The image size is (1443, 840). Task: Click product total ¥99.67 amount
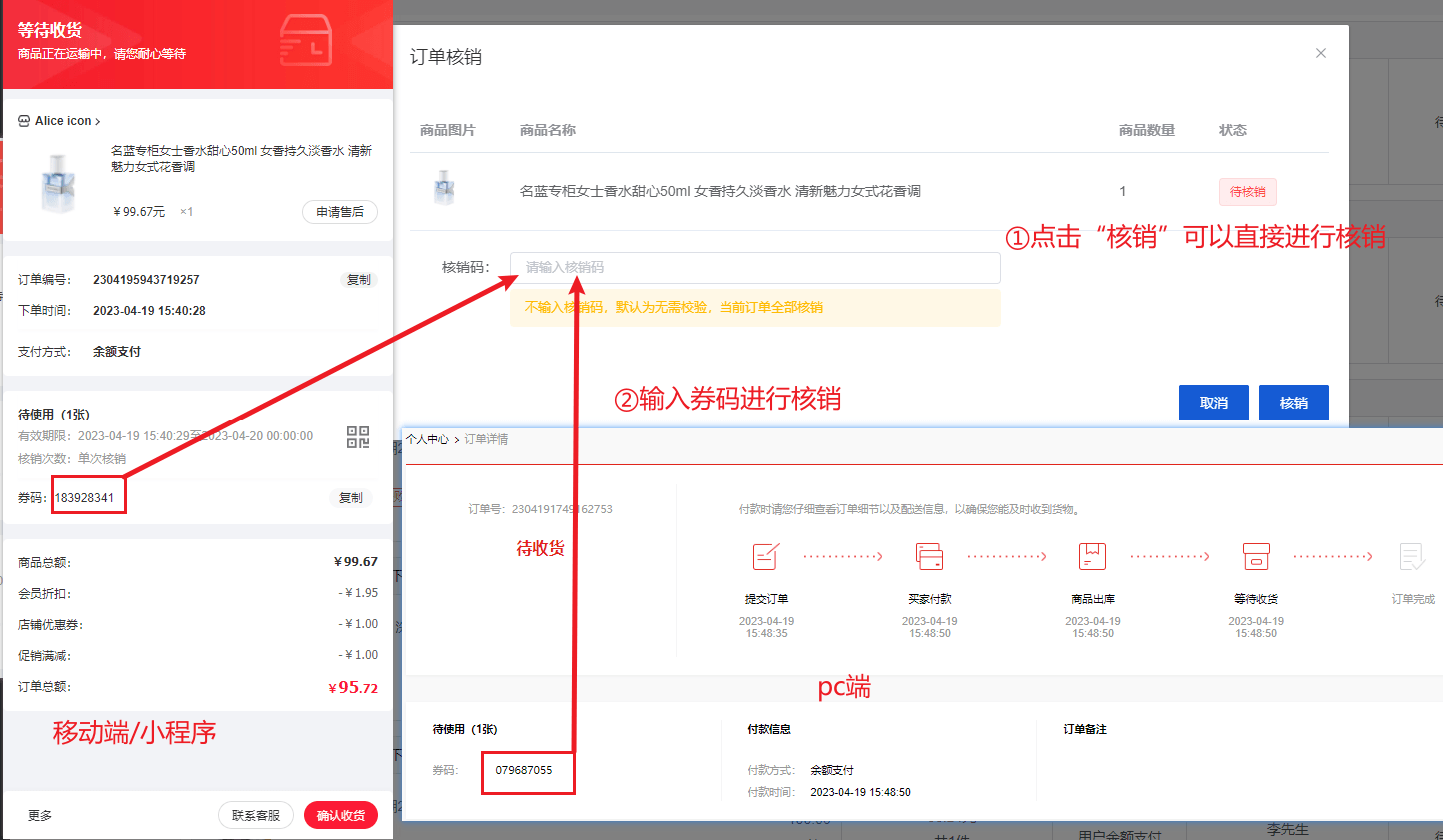(x=355, y=562)
